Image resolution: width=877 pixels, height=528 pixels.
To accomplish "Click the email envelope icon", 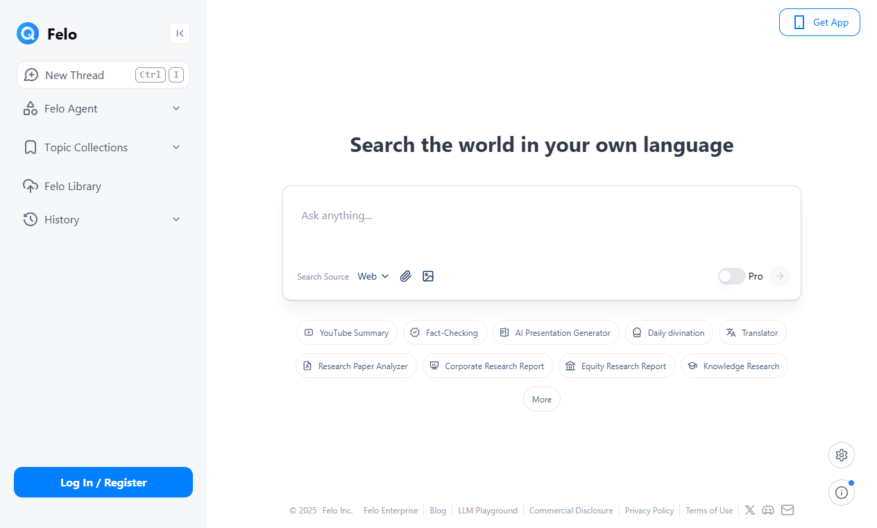I will click(788, 510).
